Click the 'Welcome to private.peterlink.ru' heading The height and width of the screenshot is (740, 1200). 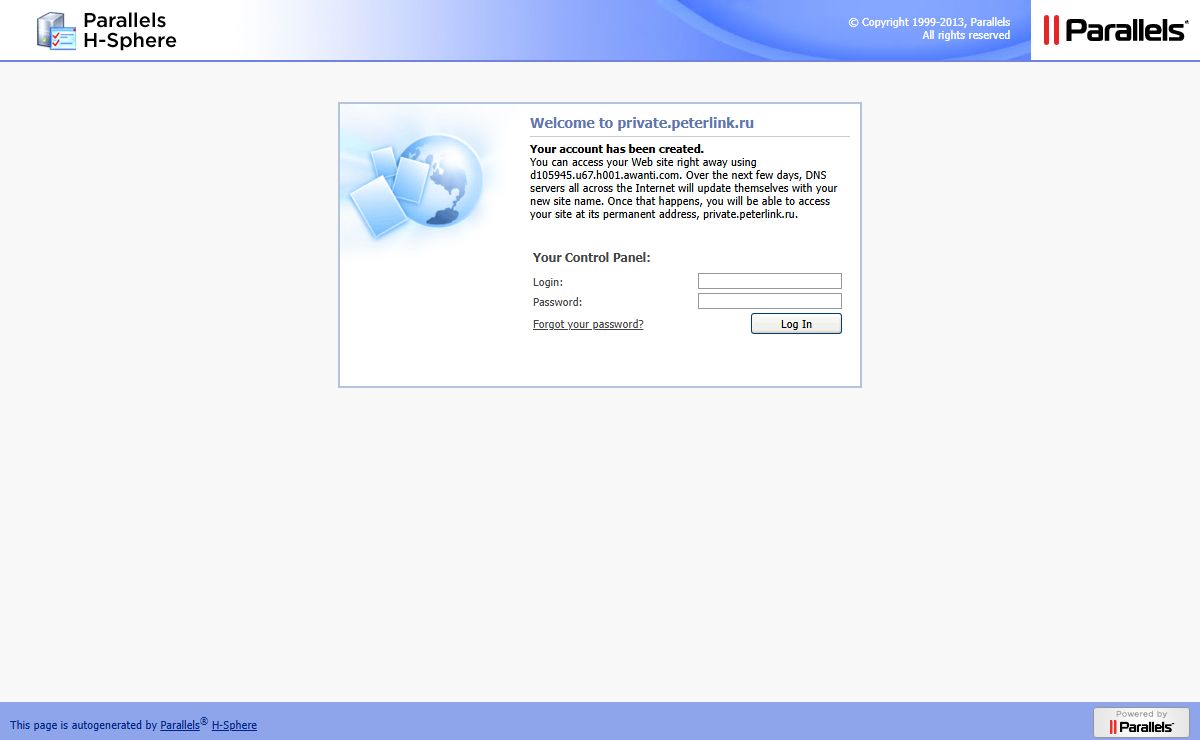click(642, 123)
